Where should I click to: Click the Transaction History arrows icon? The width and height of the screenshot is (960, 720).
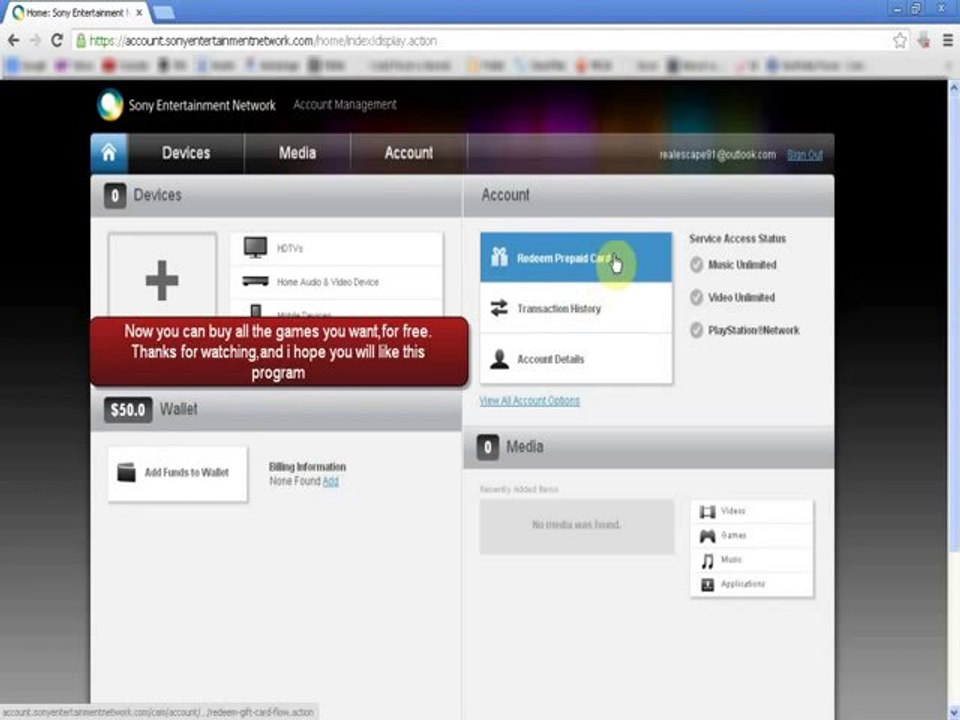[499, 308]
